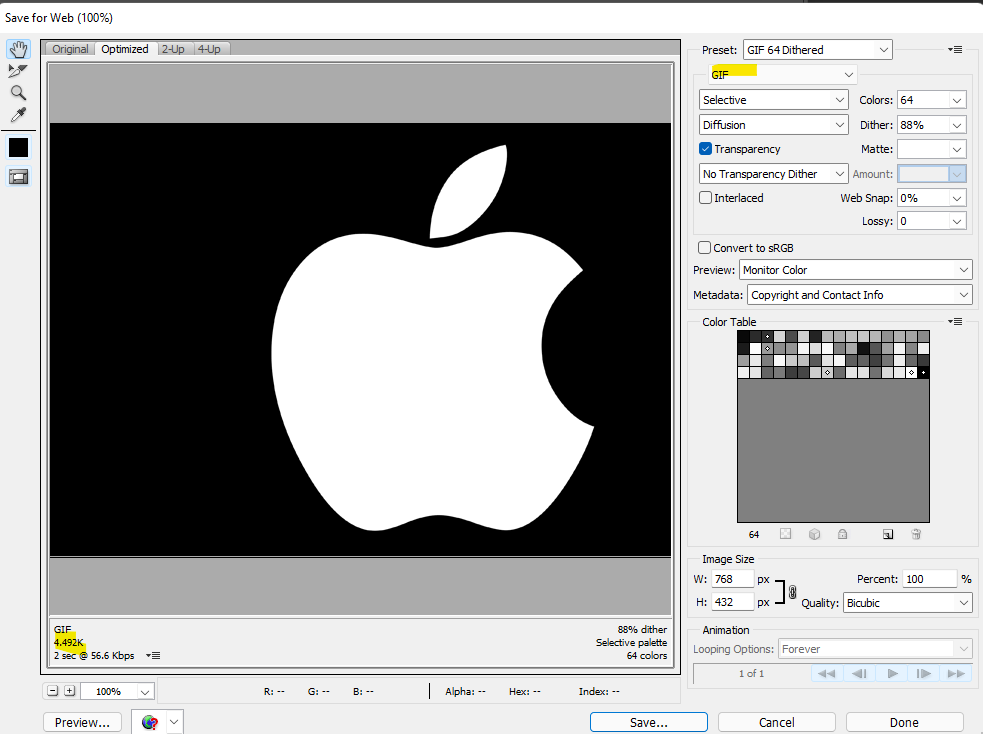Enable the Interlaced checkbox
The height and width of the screenshot is (734, 983).
[705, 197]
